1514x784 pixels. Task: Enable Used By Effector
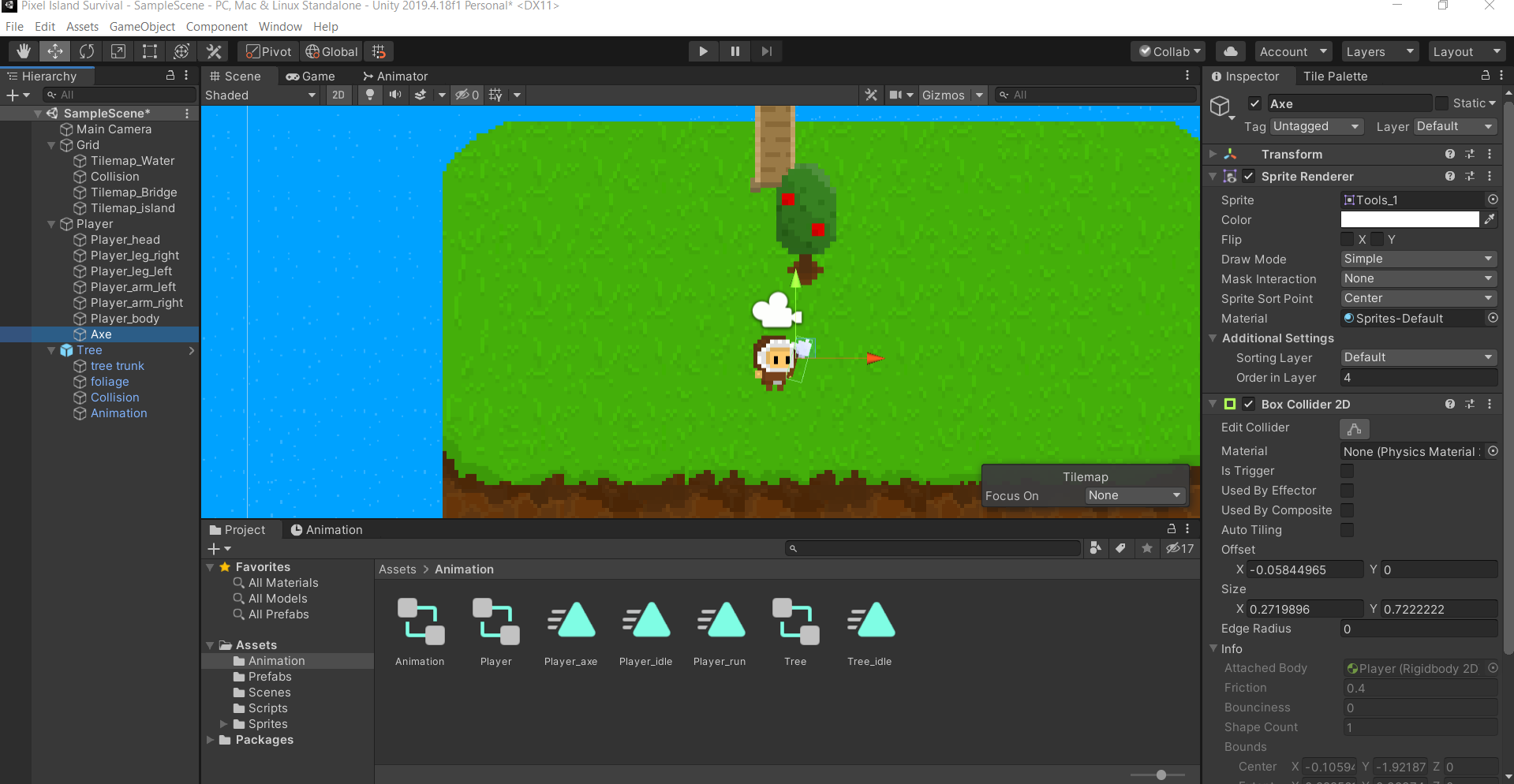point(1348,491)
